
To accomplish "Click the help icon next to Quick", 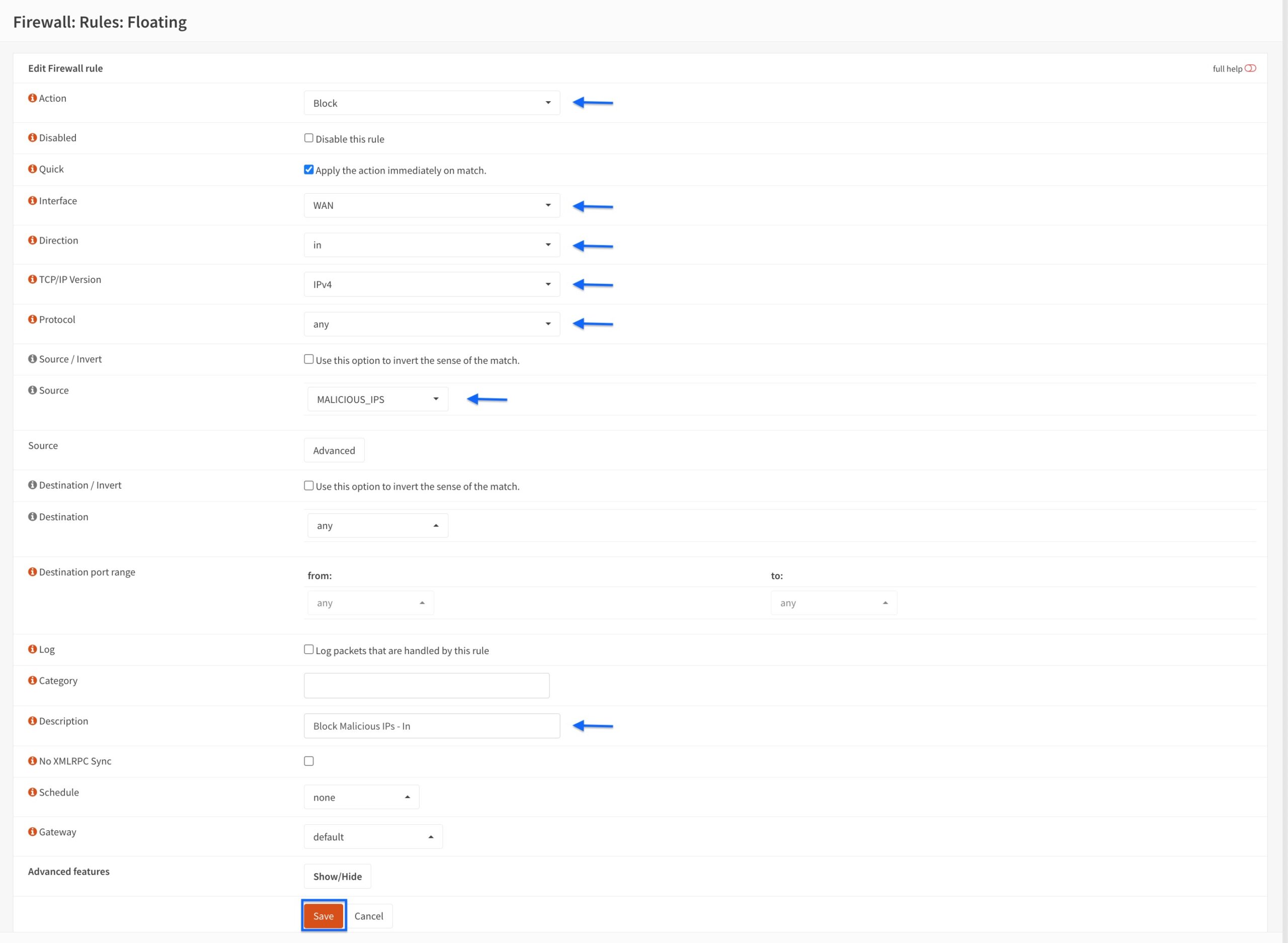I will pos(33,169).
